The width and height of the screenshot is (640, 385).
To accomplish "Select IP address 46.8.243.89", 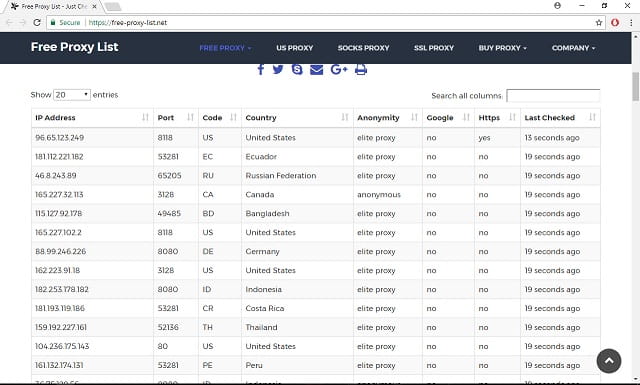I will tap(56, 176).
